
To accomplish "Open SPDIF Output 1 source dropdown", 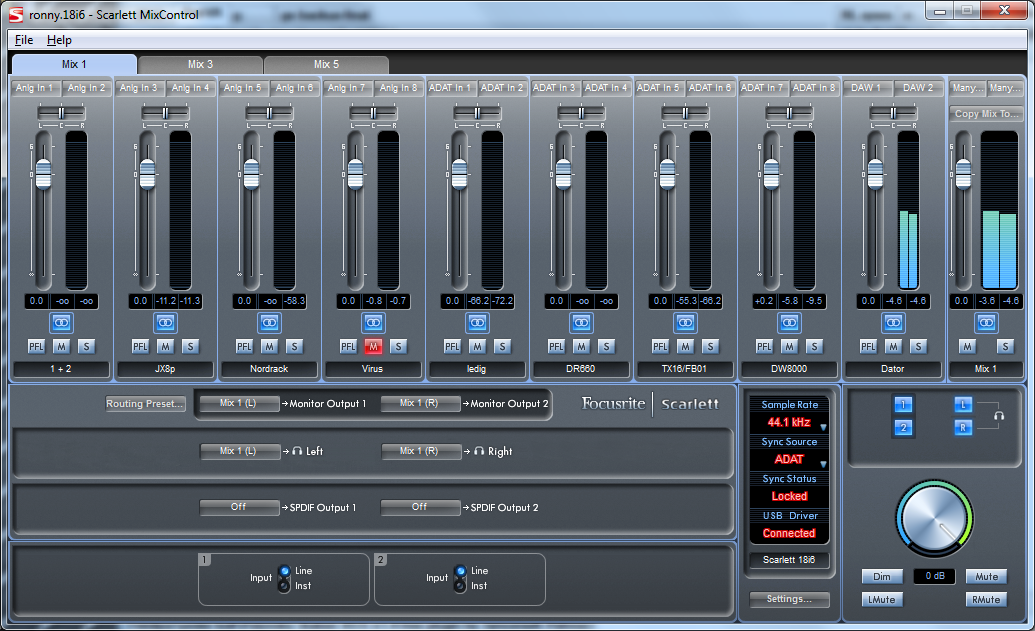I will pos(239,507).
